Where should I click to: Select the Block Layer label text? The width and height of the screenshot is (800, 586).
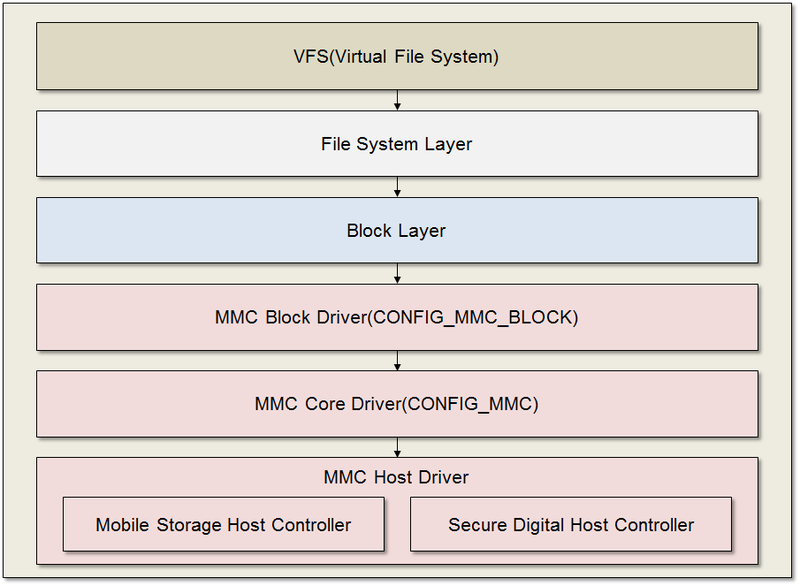point(397,230)
